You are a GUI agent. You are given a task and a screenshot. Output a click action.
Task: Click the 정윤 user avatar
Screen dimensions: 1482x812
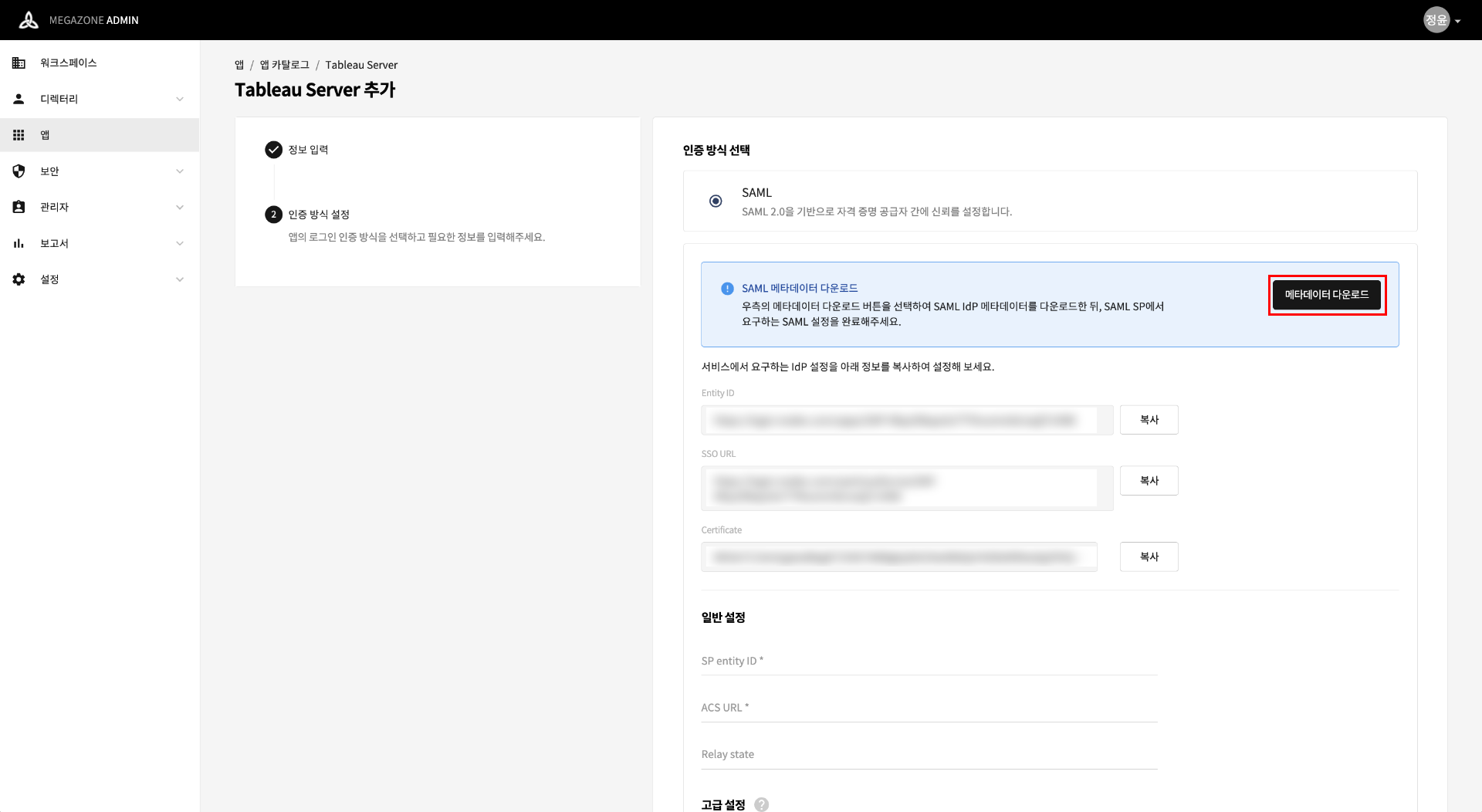(1436, 20)
